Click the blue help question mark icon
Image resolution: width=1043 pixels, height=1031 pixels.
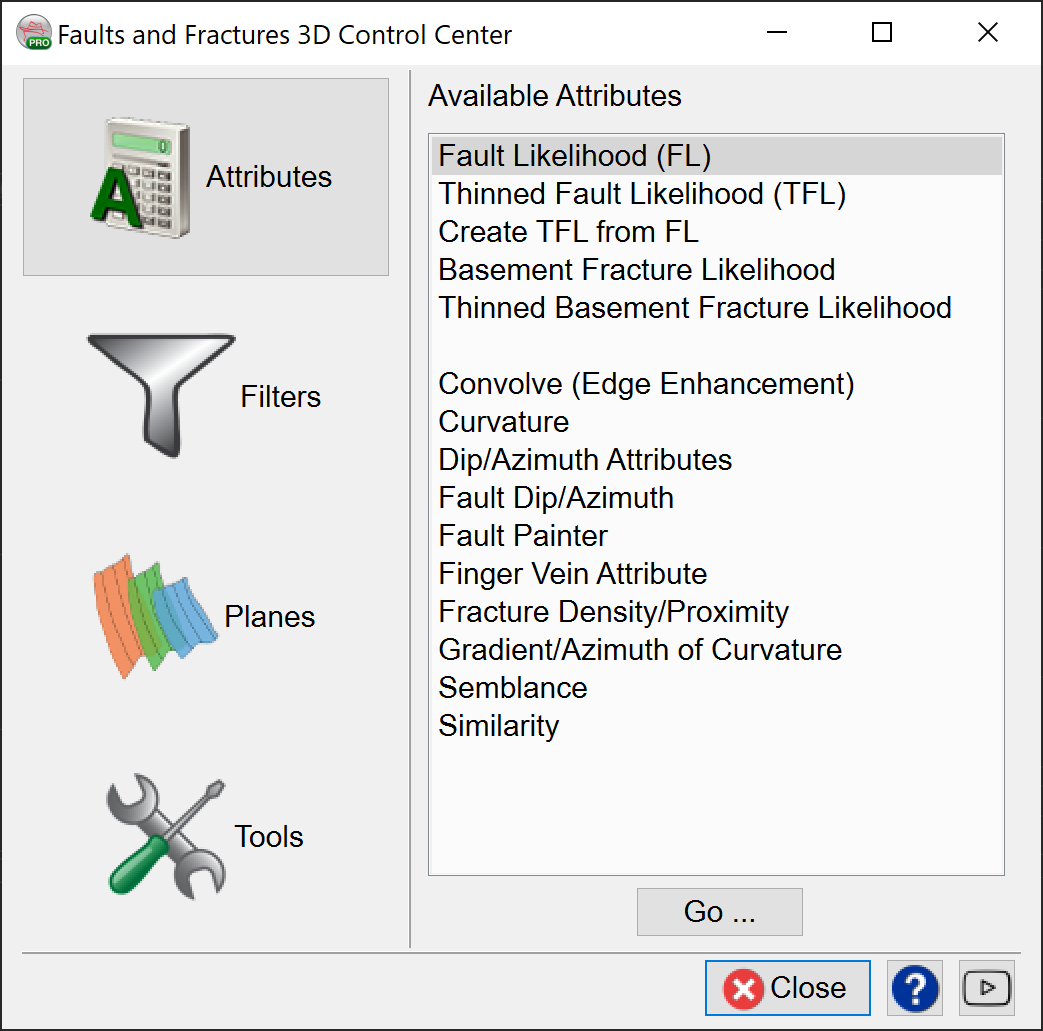click(914, 988)
